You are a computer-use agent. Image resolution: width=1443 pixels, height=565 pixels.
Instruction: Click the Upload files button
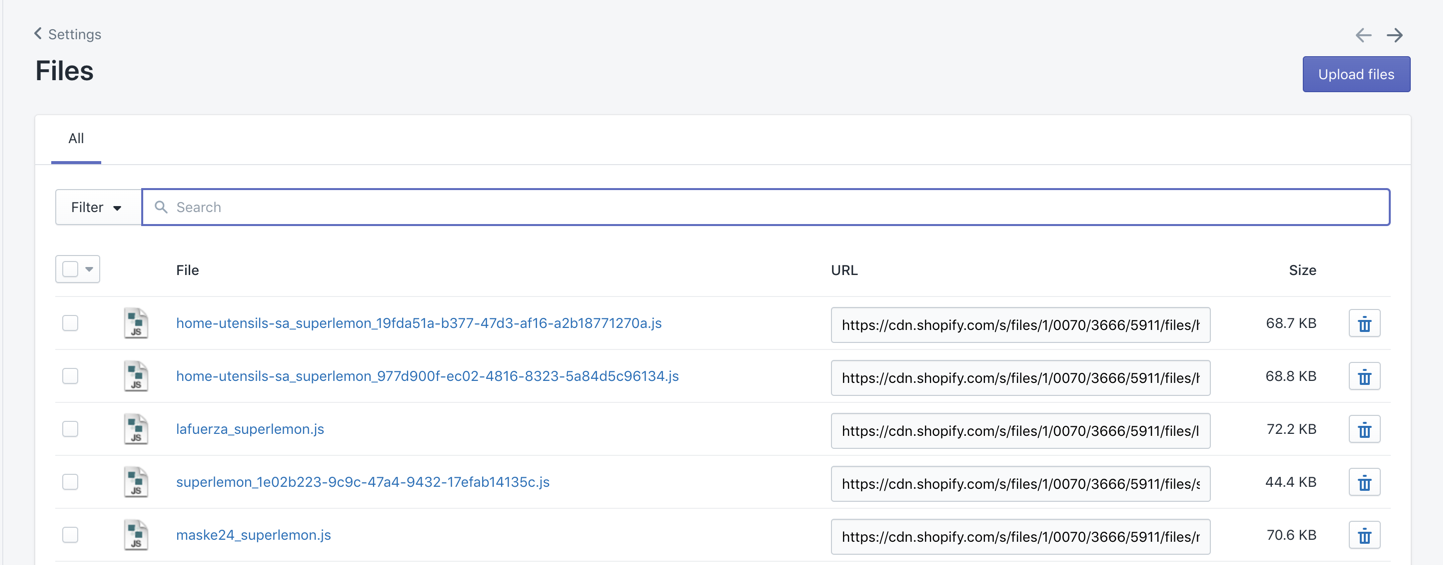pos(1356,74)
